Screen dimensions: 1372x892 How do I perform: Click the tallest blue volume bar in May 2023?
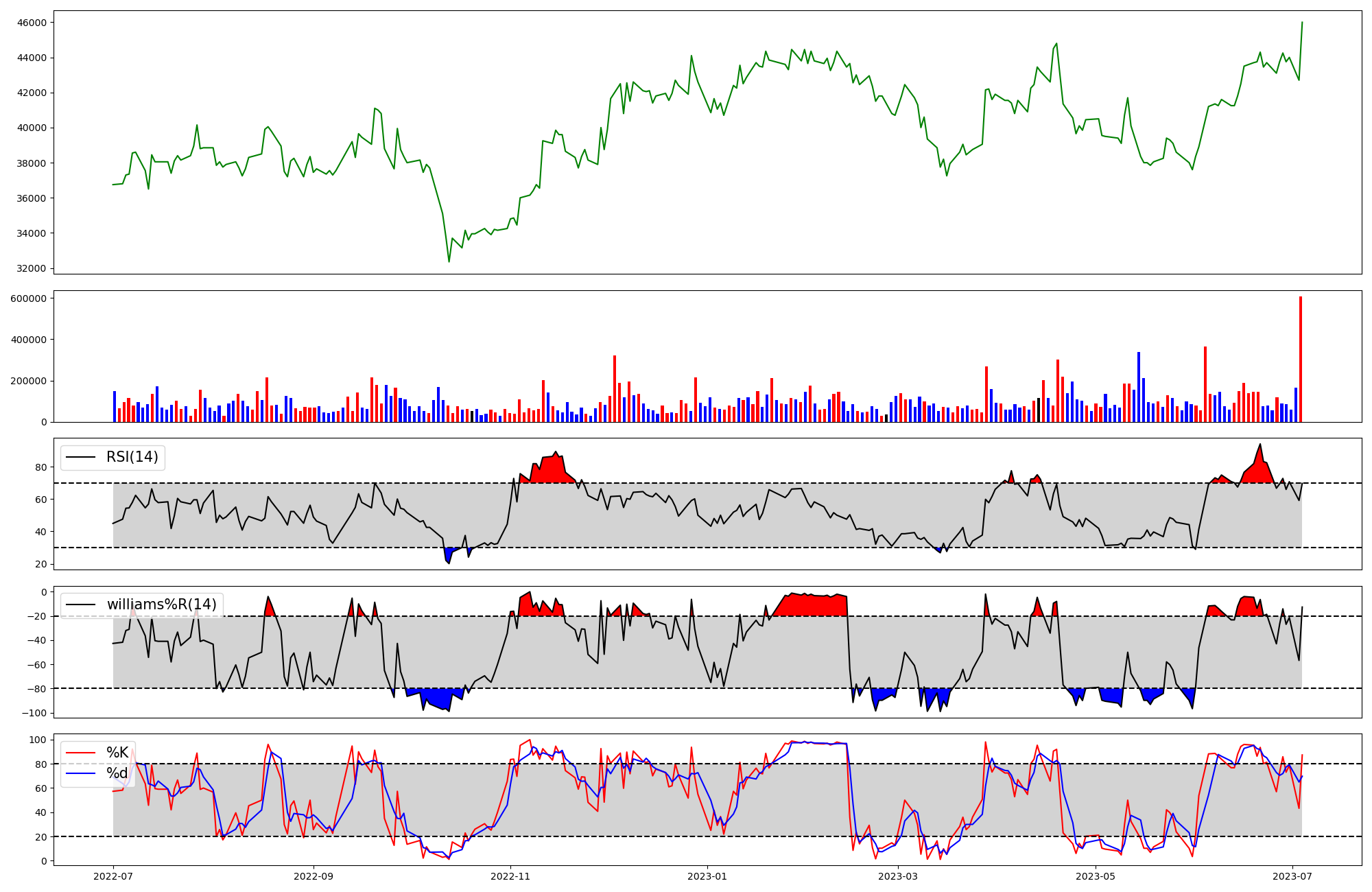pos(1139,387)
